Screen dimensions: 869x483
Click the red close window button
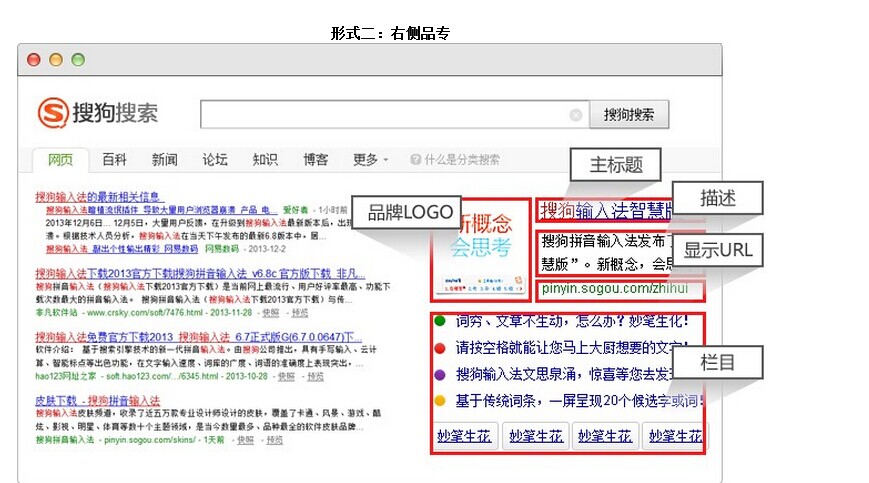(x=34, y=60)
